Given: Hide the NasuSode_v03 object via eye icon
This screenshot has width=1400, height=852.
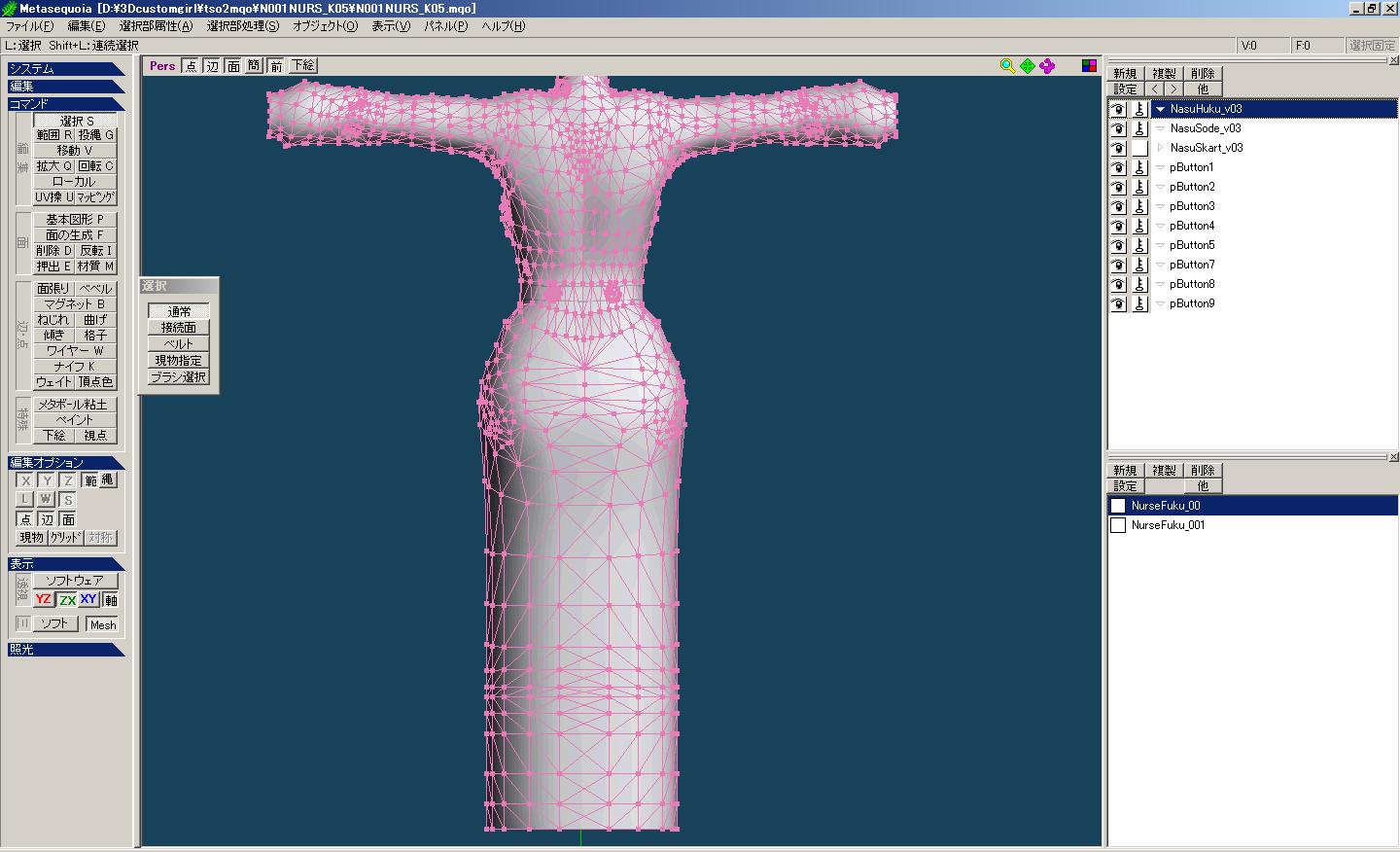Looking at the screenshot, I should pos(1118,128).
